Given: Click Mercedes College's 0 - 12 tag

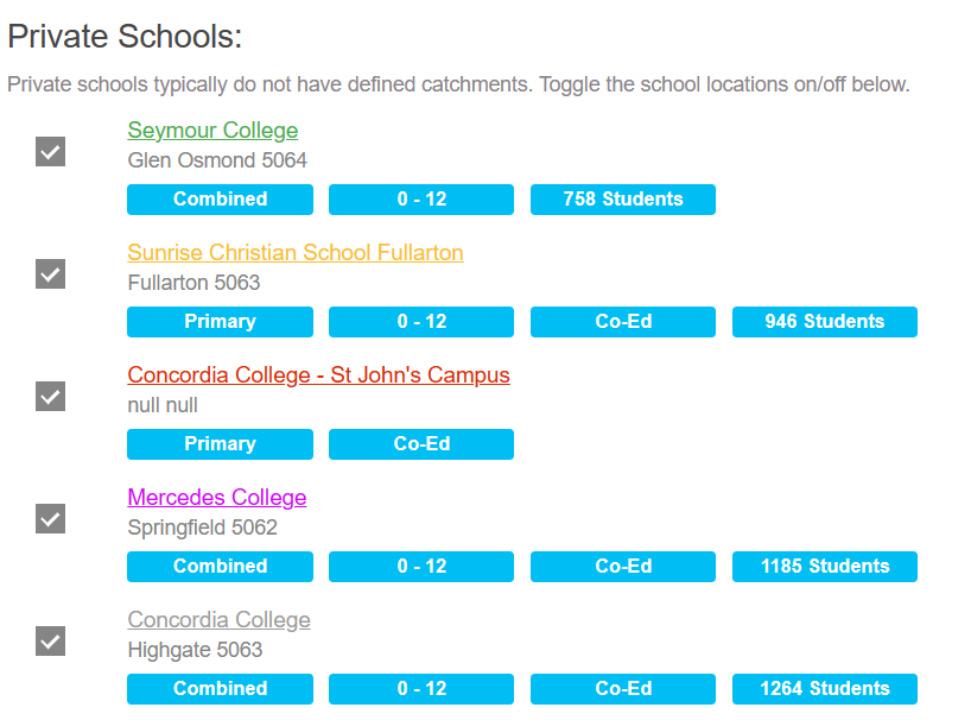Looking at the screenshot, I should [421, 567].
